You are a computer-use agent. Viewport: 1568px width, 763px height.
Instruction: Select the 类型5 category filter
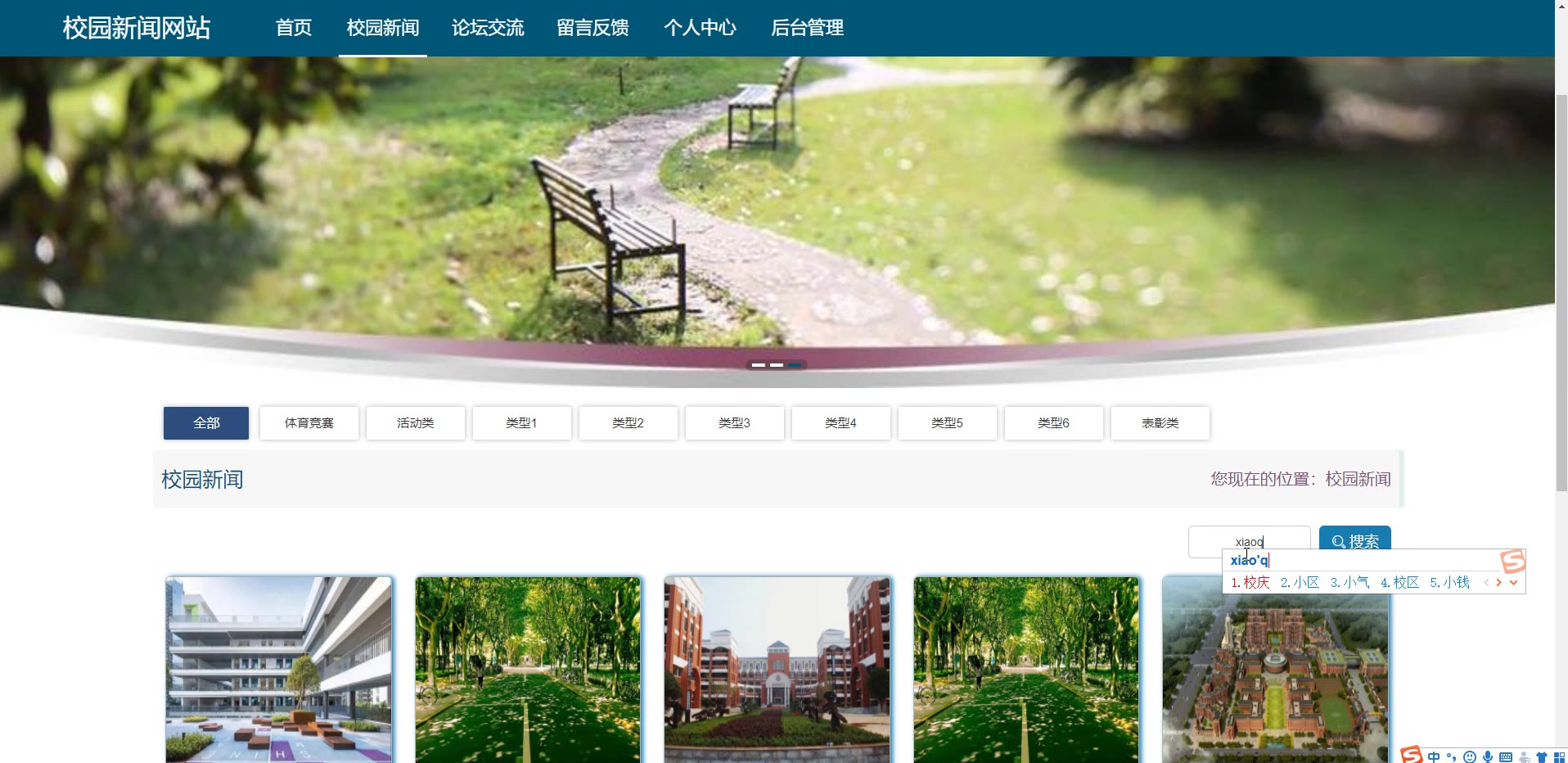click(948, 423)
